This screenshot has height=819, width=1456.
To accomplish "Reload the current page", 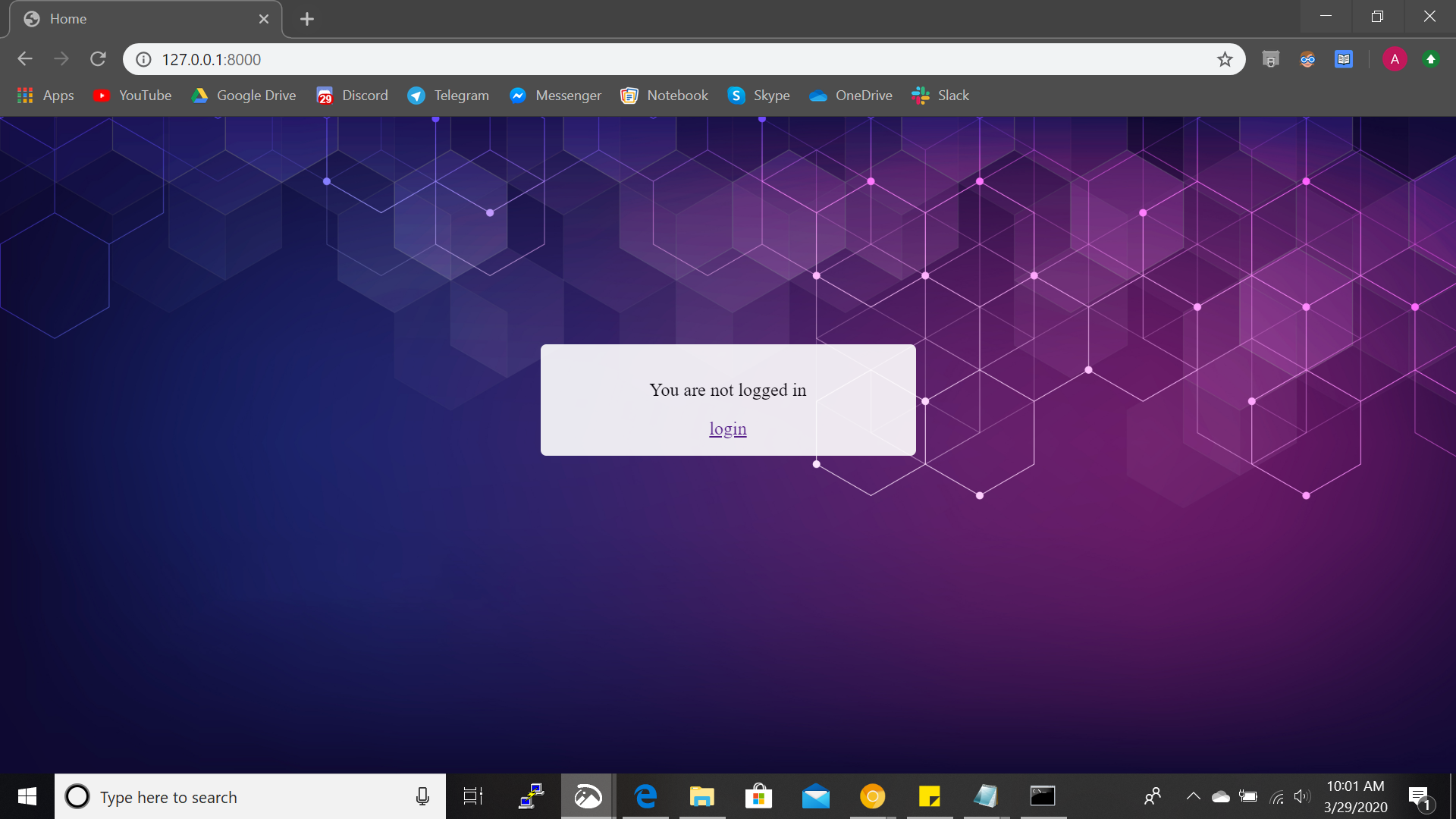I will click(x=98, y=59).
